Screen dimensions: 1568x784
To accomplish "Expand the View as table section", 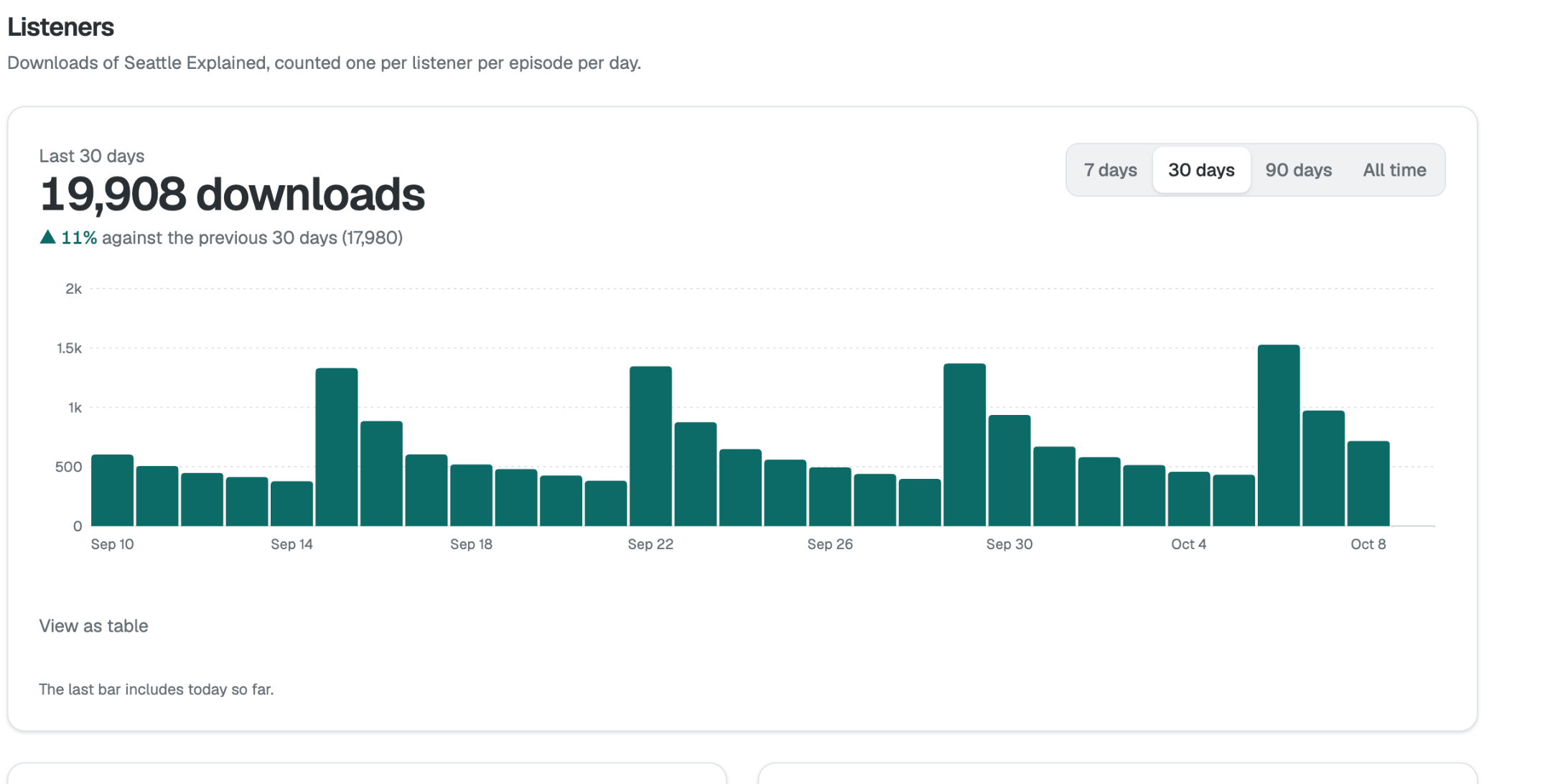I will [93, 626].
